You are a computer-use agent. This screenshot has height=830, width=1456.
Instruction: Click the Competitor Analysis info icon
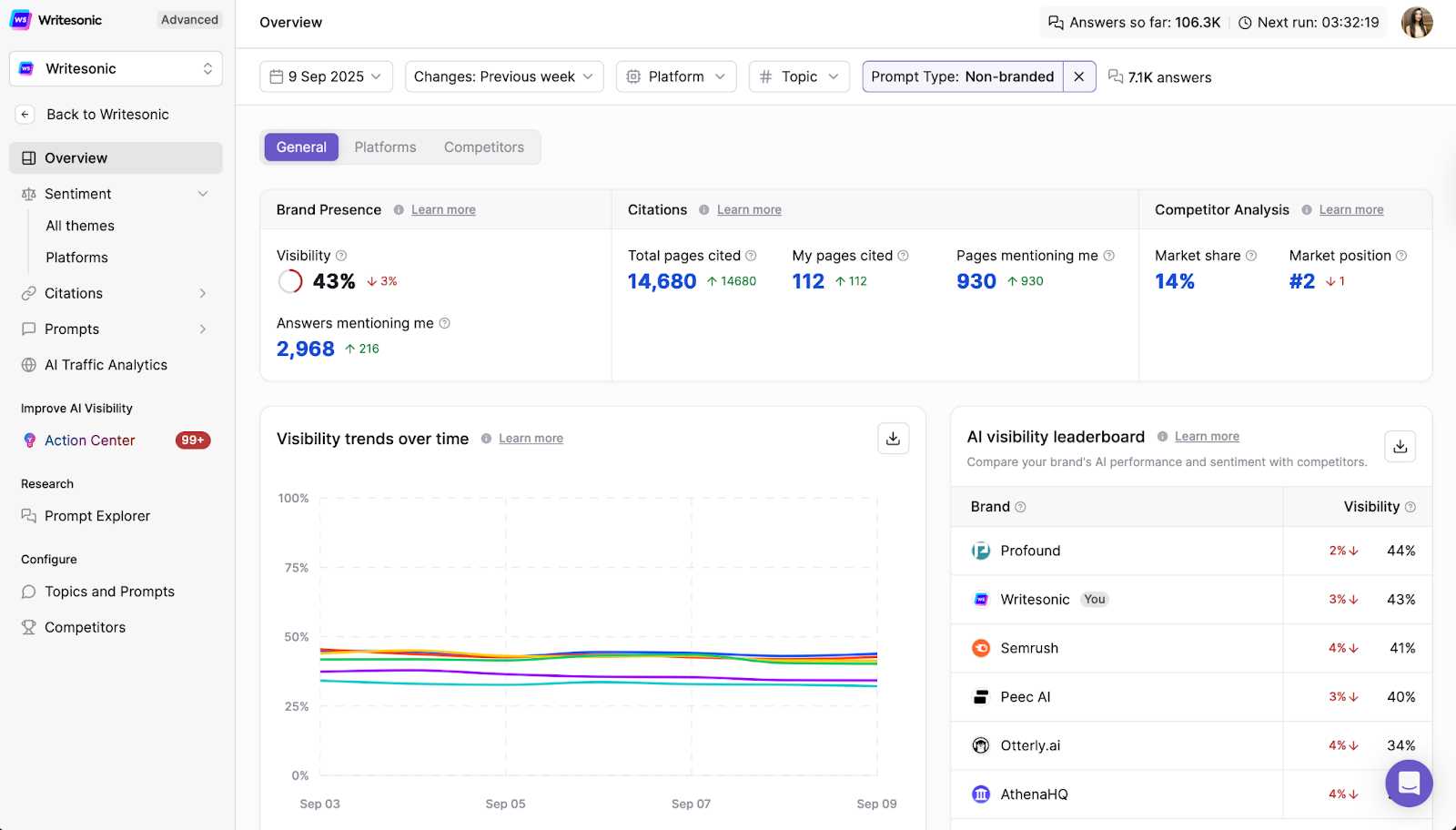click(x=1307, y=210)
